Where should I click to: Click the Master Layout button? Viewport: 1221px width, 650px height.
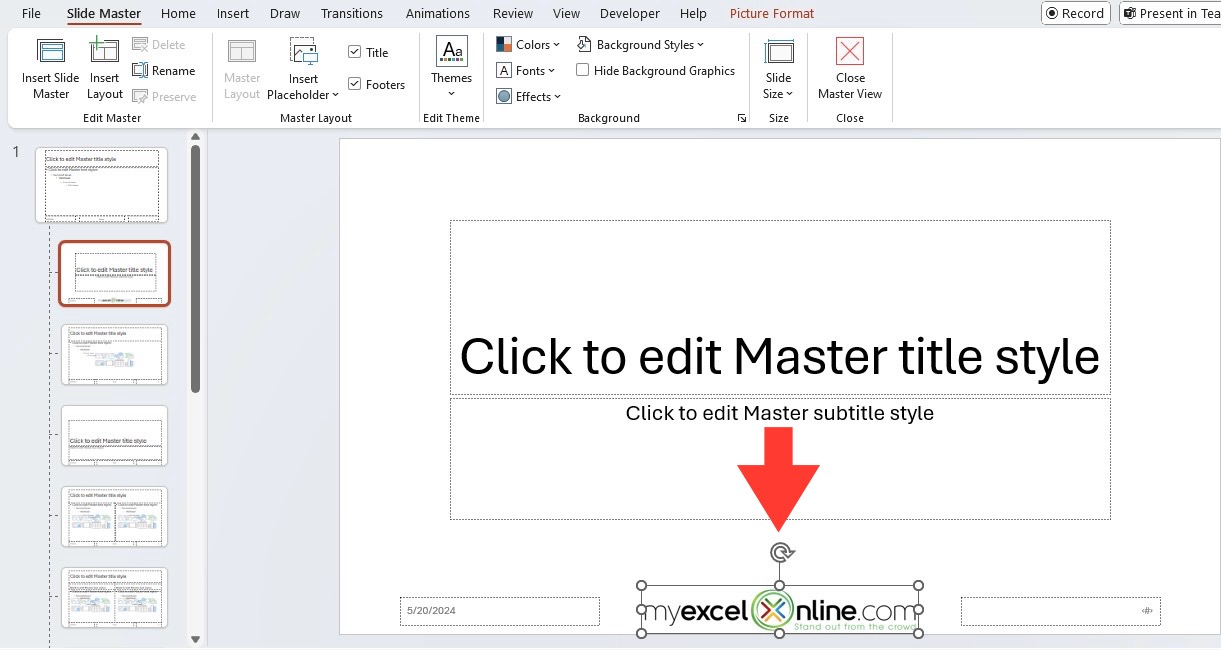coord(242,68)
